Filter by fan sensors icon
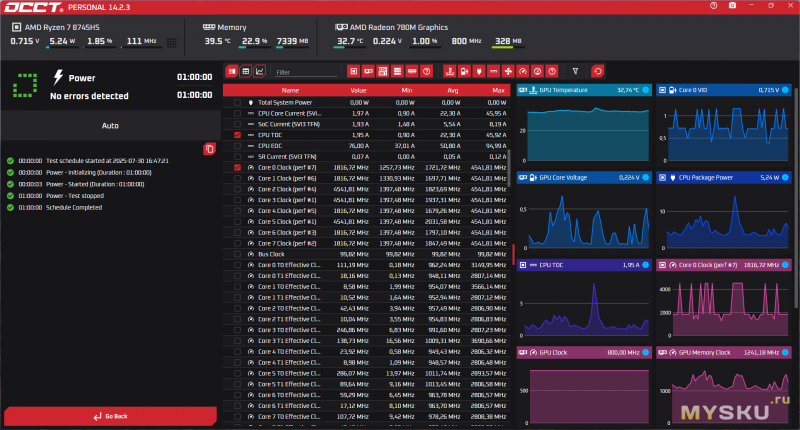 coord(508,71)
